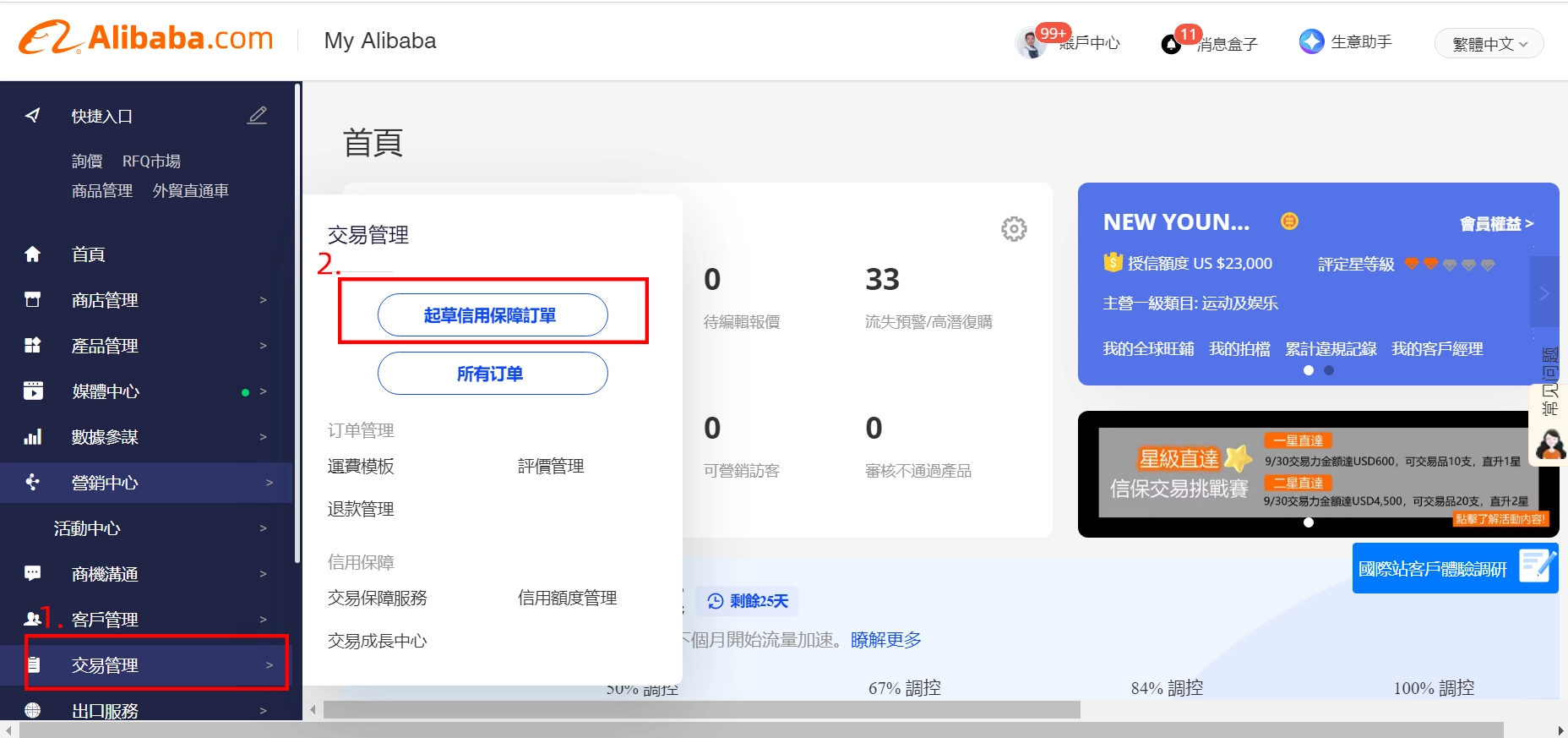Click the sidebar vertical scrollbar
This screenshot has height=738, width=1568.
[x=297, y=323]
